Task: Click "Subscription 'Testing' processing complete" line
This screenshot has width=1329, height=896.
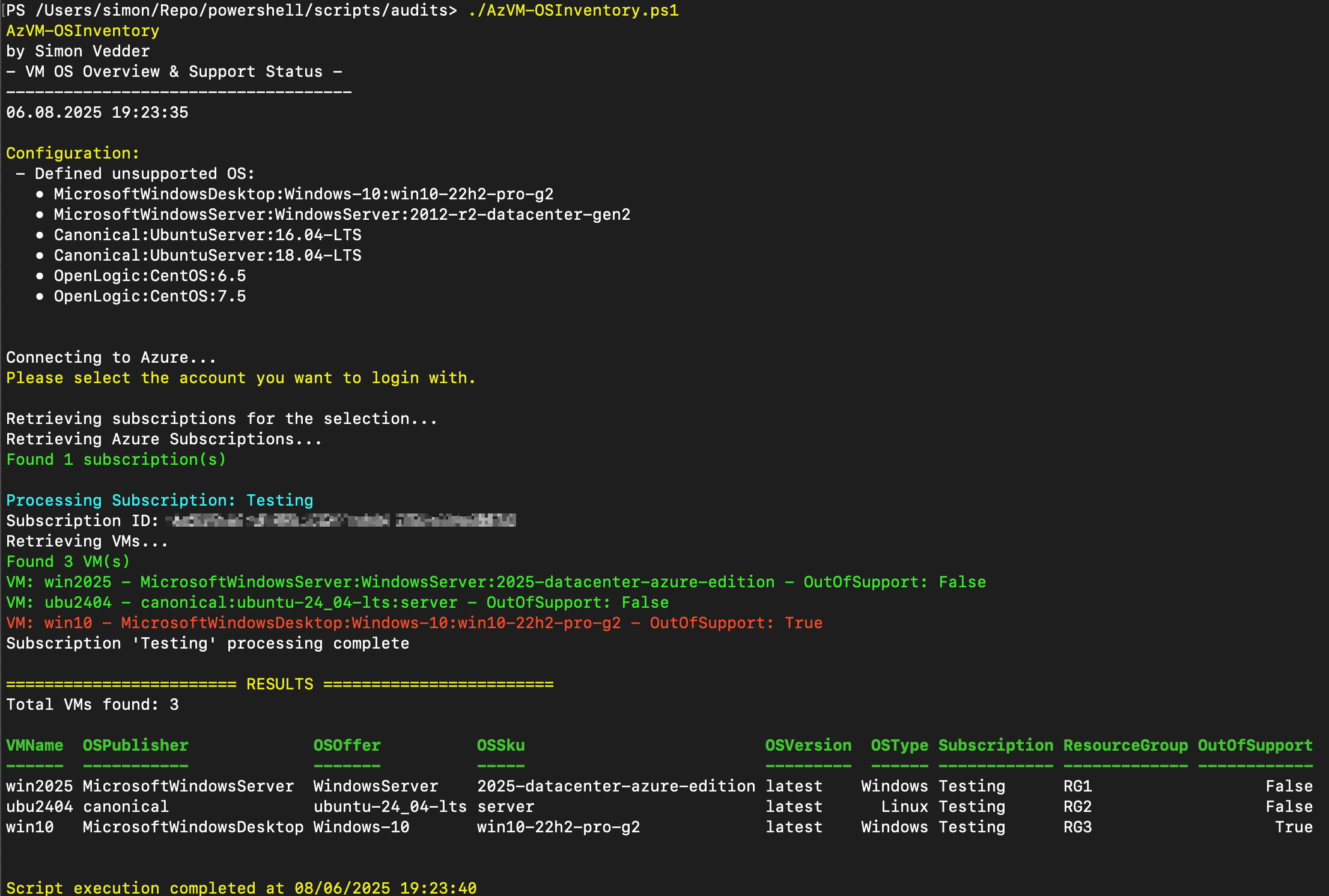Action: [x=207, y=643]
